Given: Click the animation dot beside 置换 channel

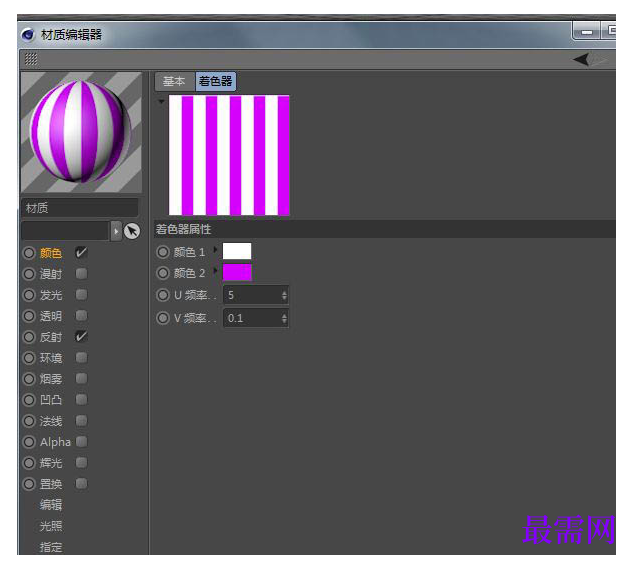Looking at the screenshot, I should click(x=29, y=485).
